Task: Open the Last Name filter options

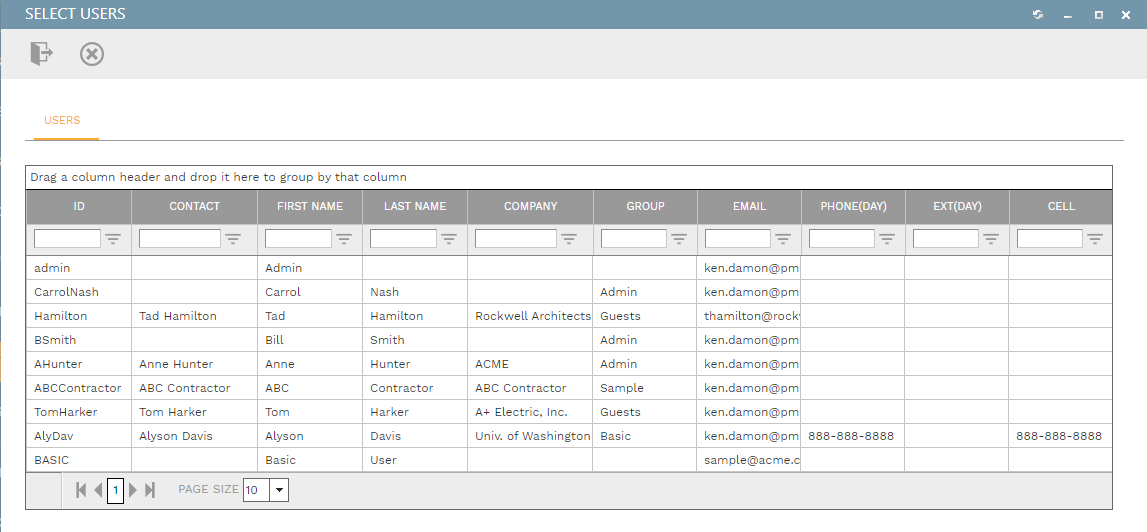Action: pyautogui.click(x=449, y=239)
